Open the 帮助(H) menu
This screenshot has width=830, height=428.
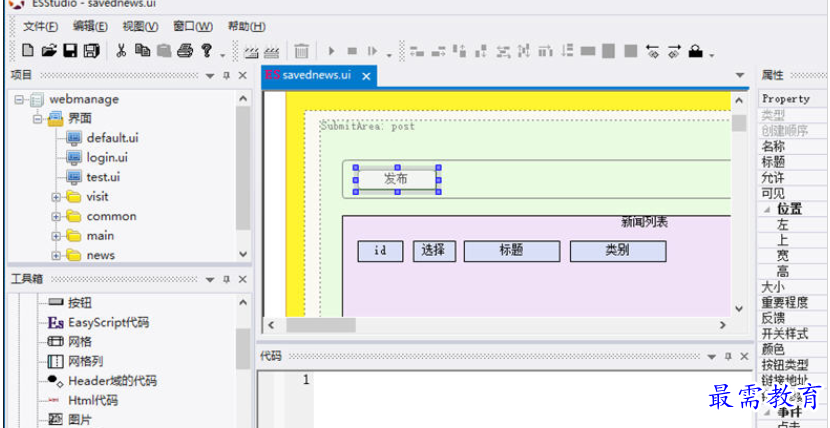coord(247,26)
